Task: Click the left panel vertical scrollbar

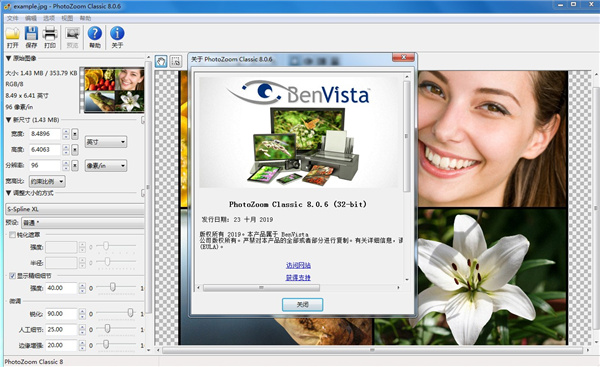Action: (x=148, y=187)
